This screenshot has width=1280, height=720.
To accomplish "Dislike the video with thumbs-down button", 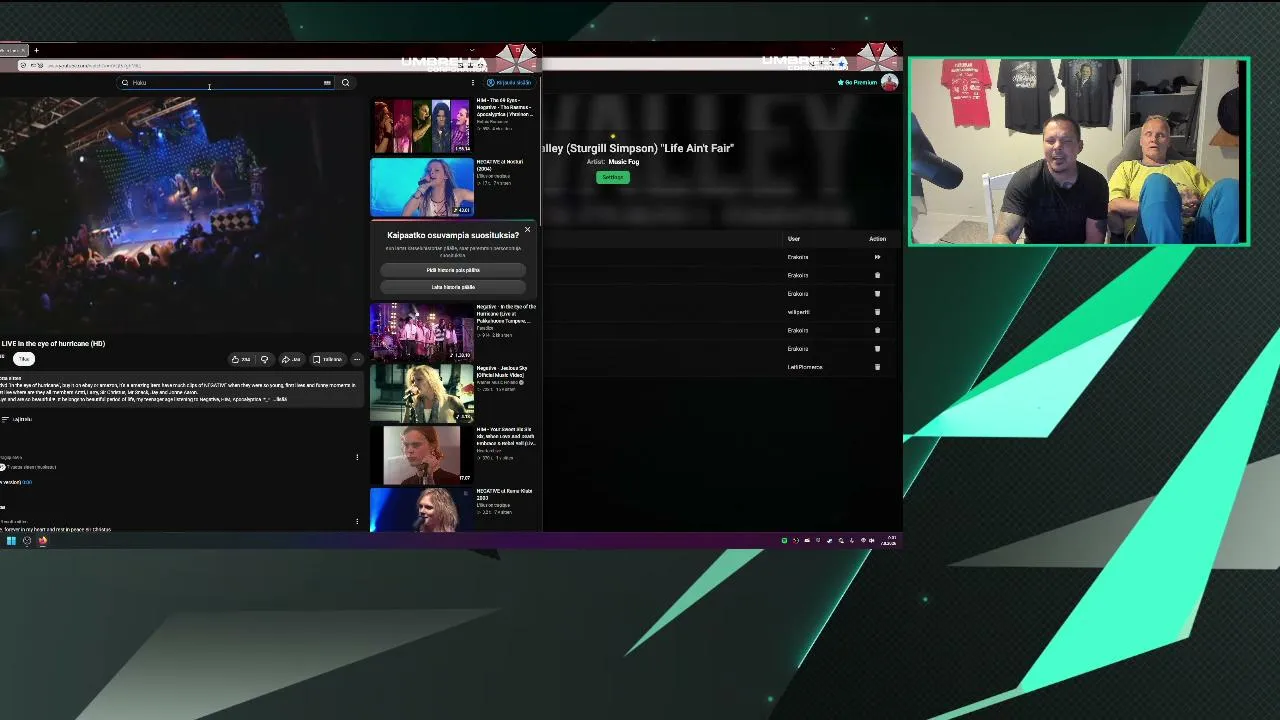I will tap(265, 359).
